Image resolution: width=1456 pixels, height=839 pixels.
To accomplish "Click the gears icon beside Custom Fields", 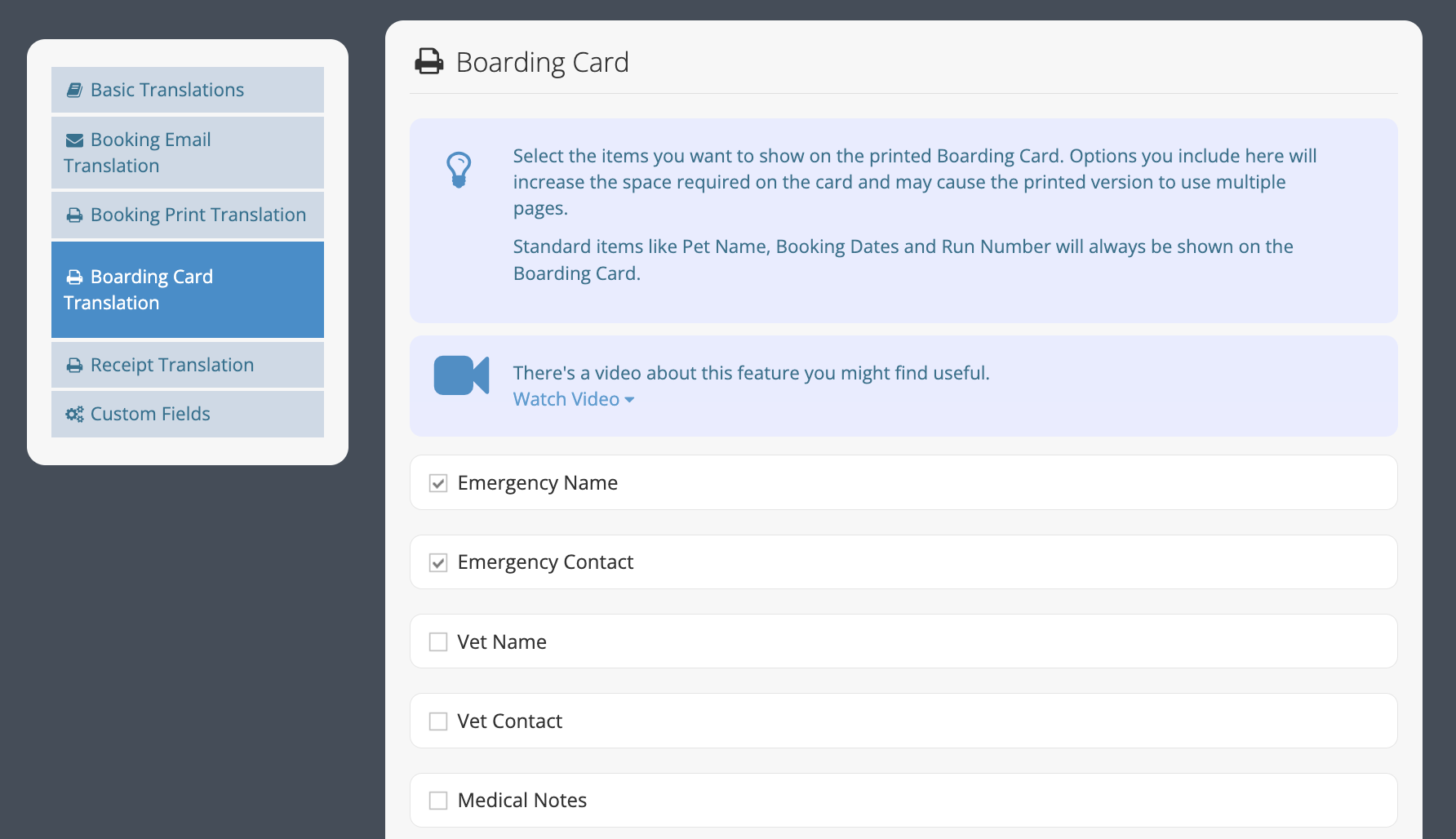I will [x=74, y=415].
